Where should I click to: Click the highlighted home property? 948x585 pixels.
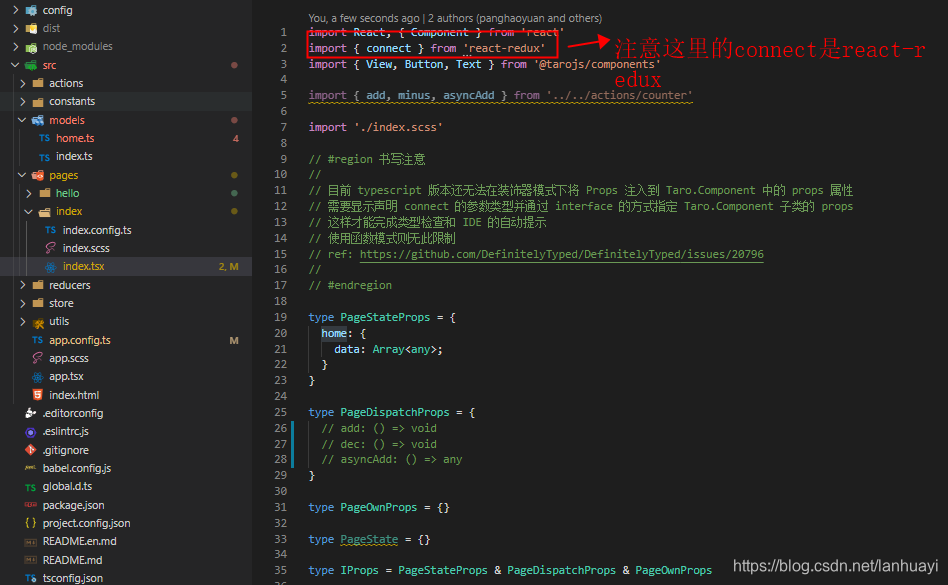coord(334,333)
